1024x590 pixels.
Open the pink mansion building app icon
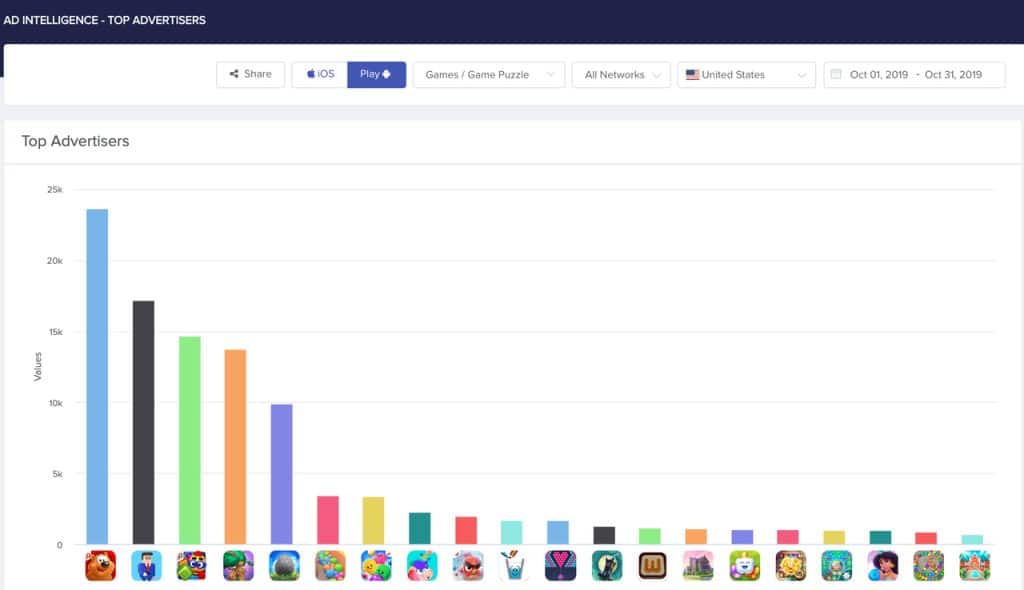(698, 566)
